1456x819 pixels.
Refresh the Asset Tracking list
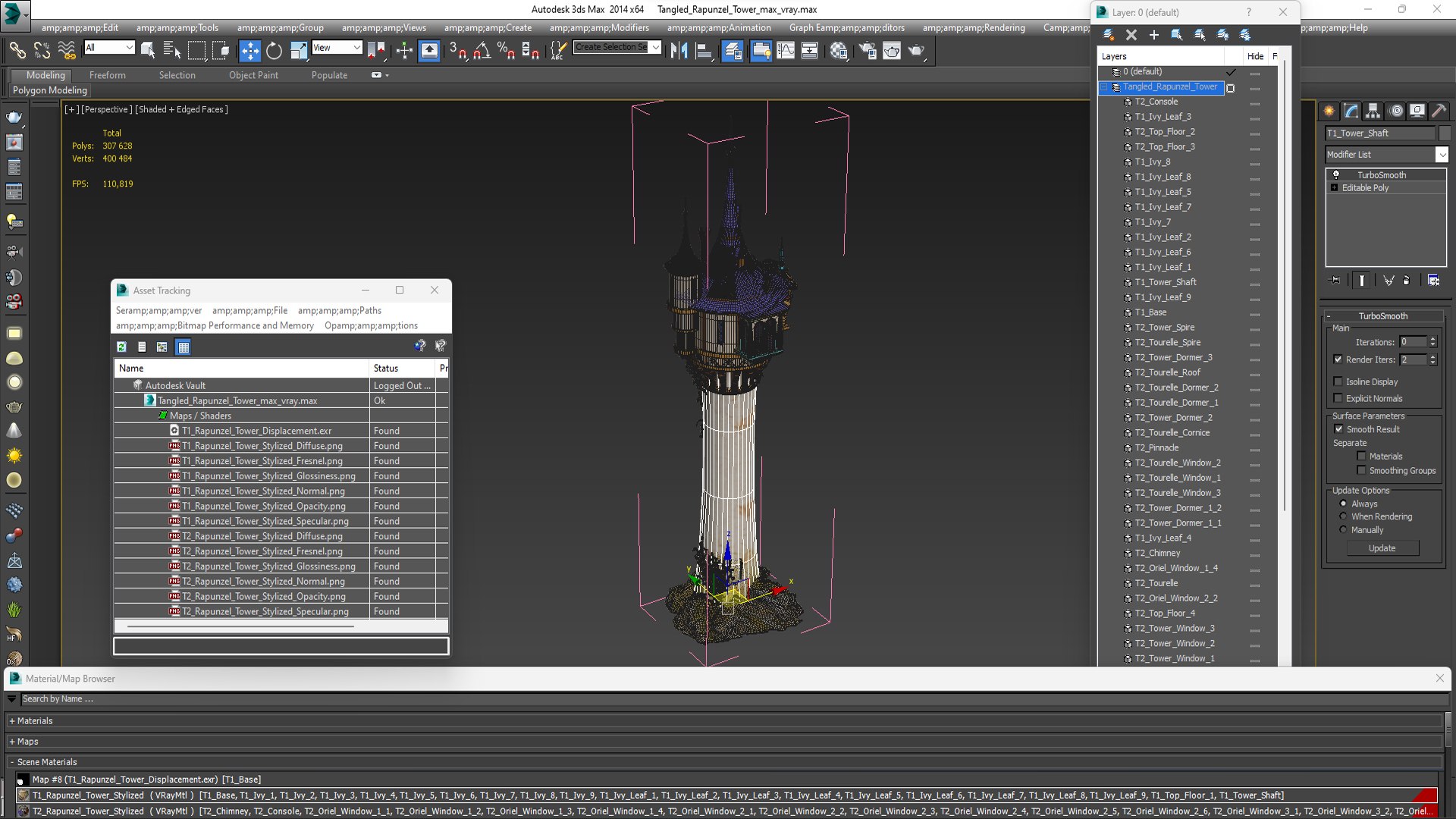click(x=121, y=347)
